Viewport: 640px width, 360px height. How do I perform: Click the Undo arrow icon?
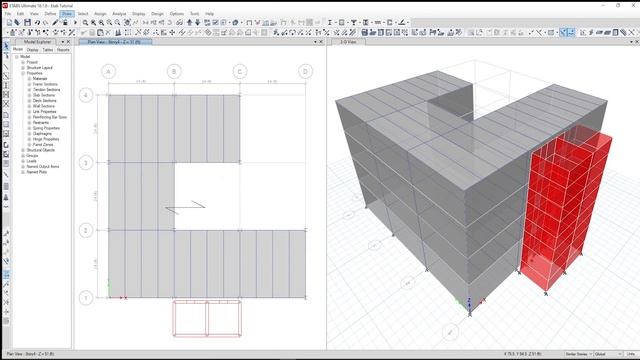click(37, 22)
